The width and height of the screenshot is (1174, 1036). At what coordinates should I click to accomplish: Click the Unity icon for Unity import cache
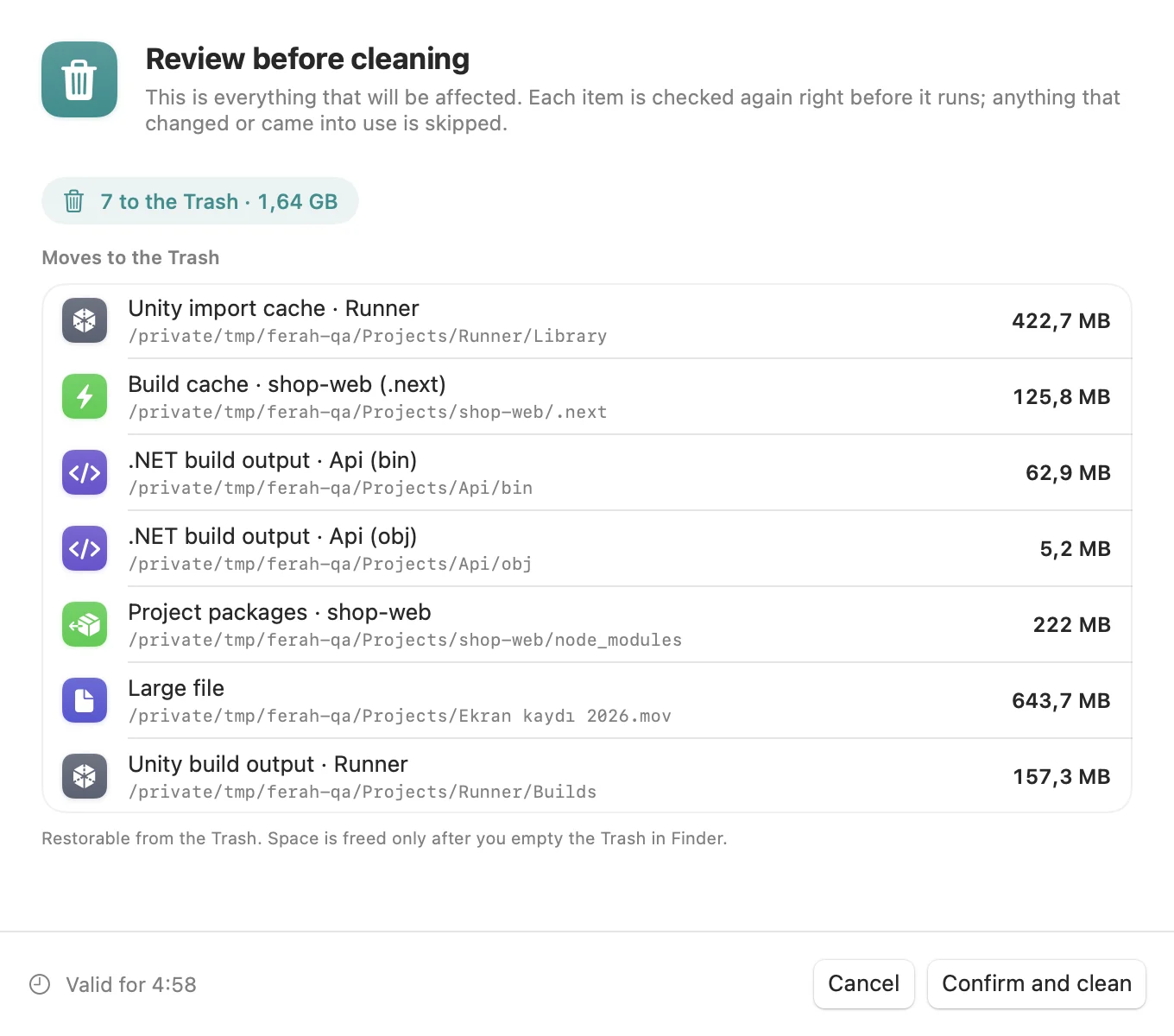point(85,320)
